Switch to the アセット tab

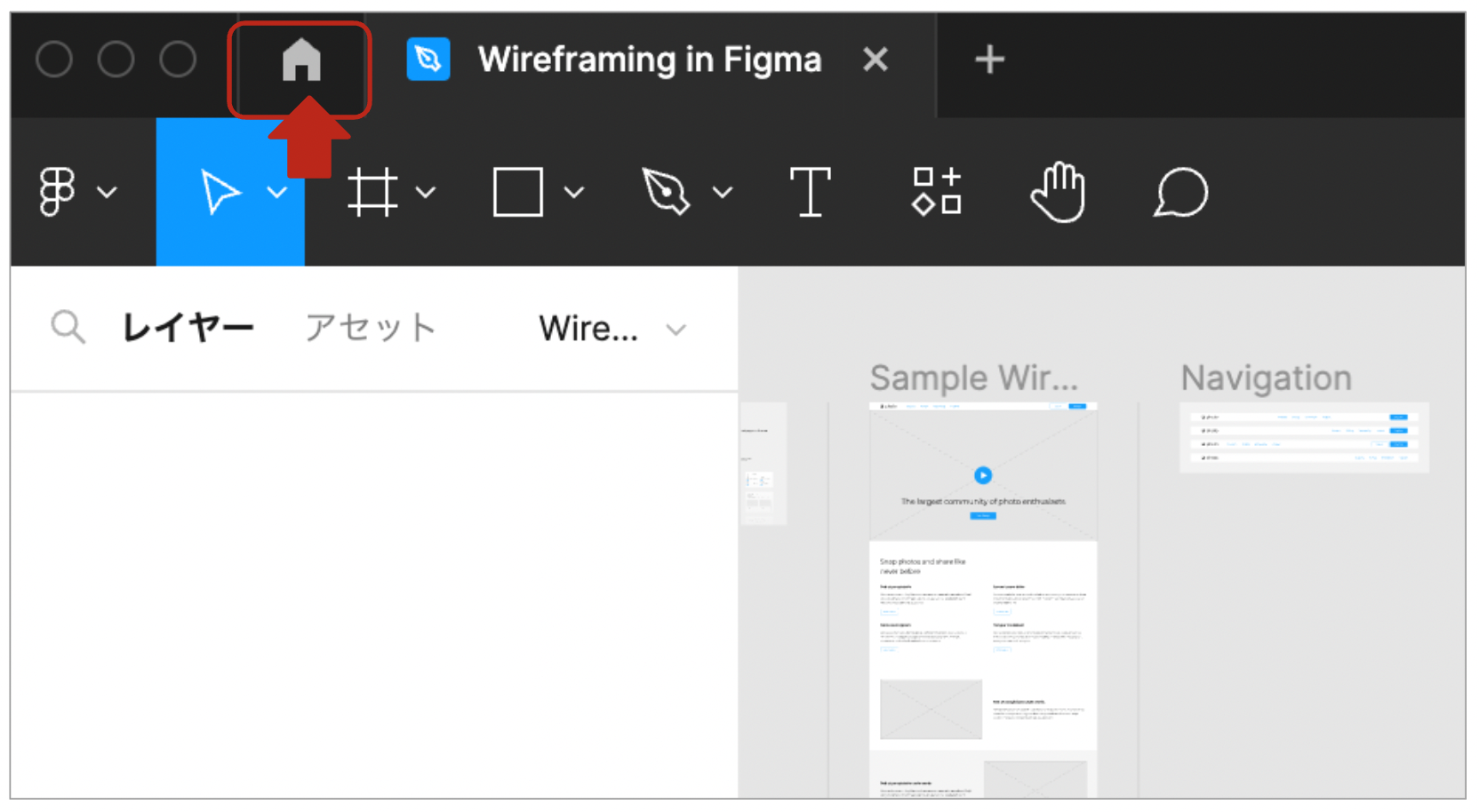point(371,328)
